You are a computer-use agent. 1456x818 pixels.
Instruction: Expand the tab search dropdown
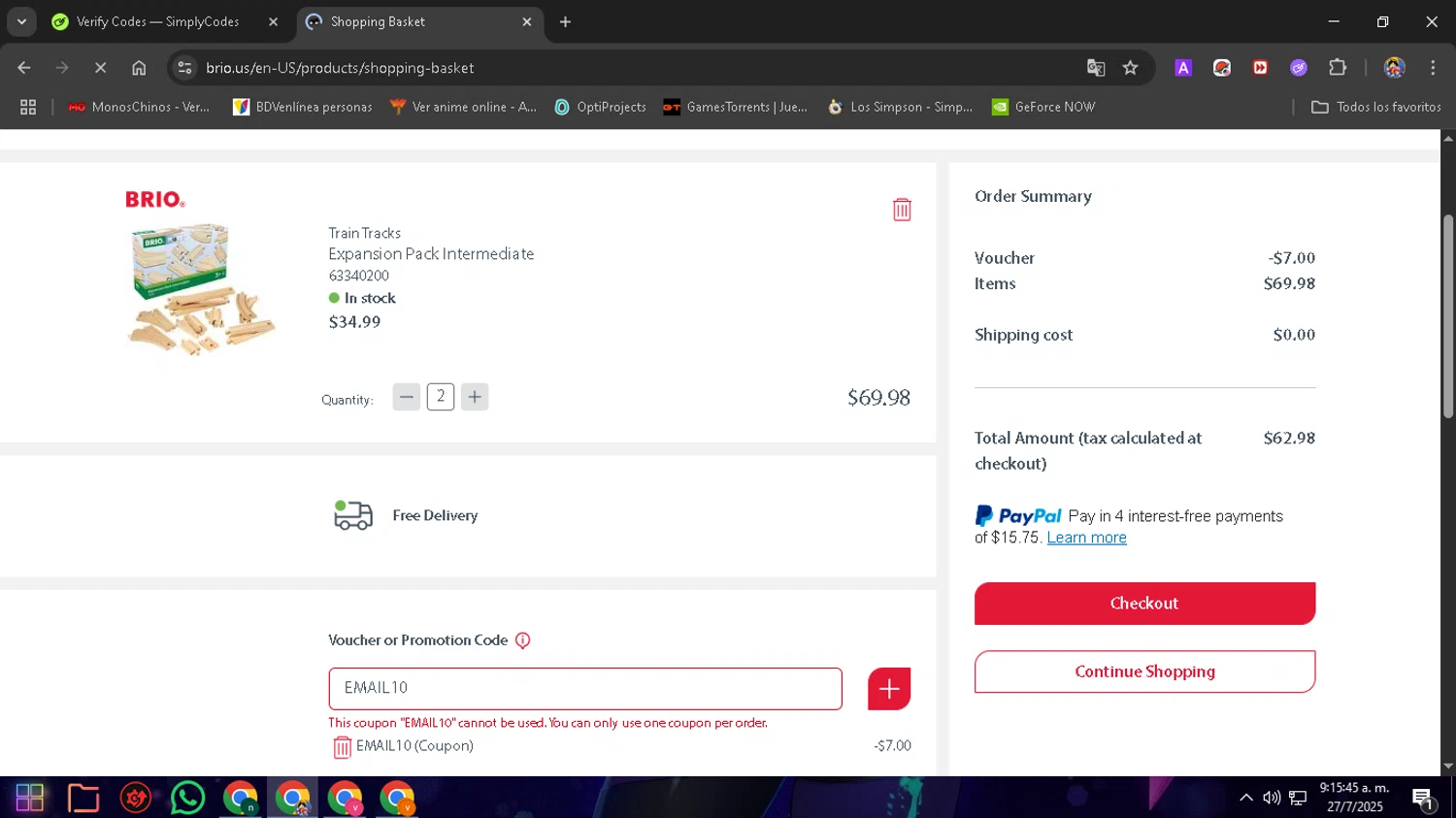point(21,21)
